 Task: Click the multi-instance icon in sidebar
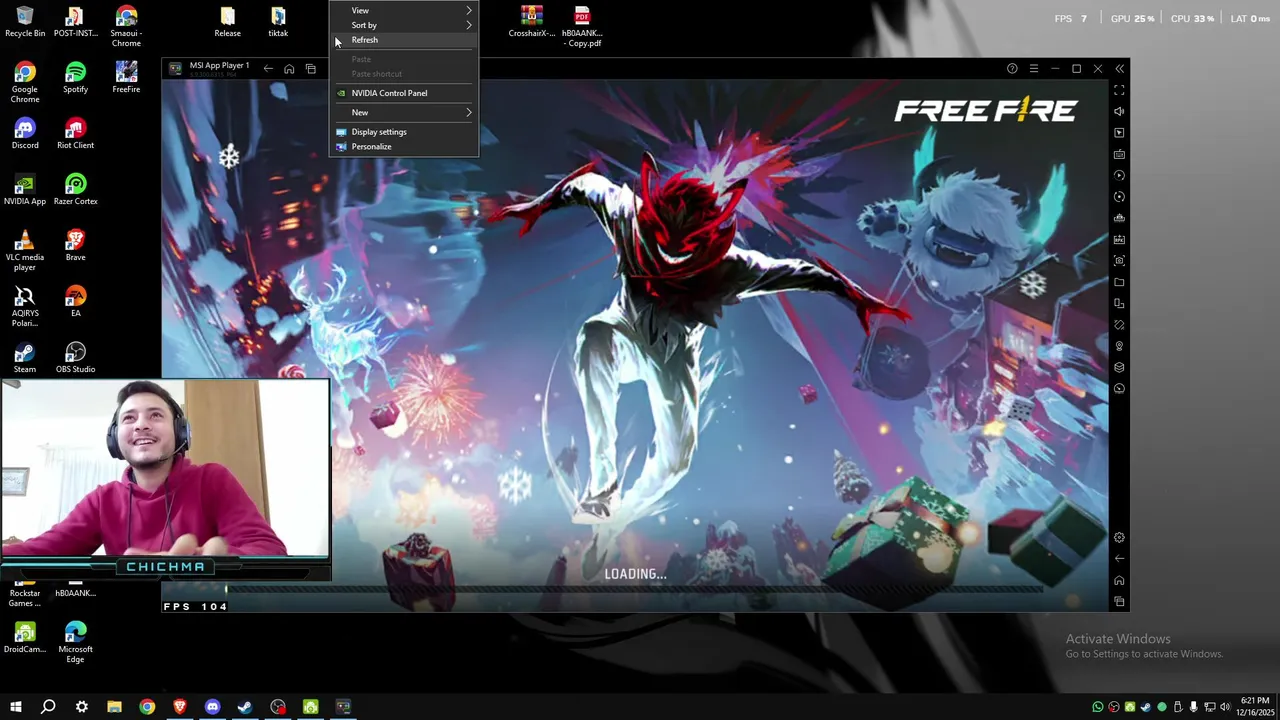pyautogui.click(x=1119, y=304)
